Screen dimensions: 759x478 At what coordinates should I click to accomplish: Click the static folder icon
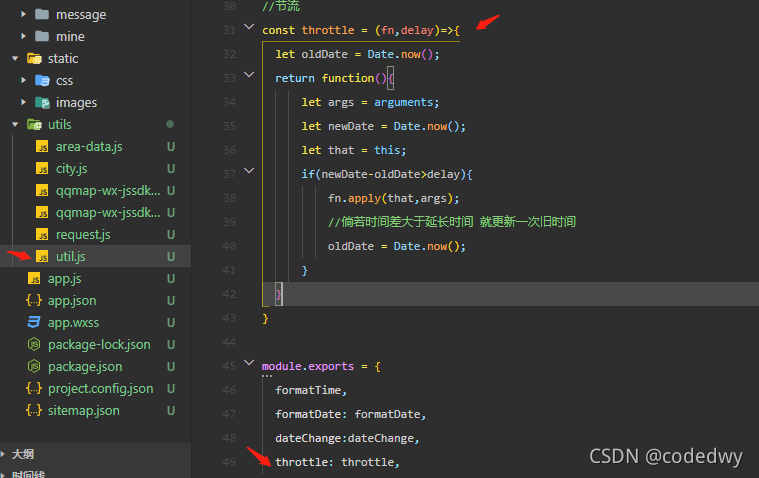click(x=34, y=59)
